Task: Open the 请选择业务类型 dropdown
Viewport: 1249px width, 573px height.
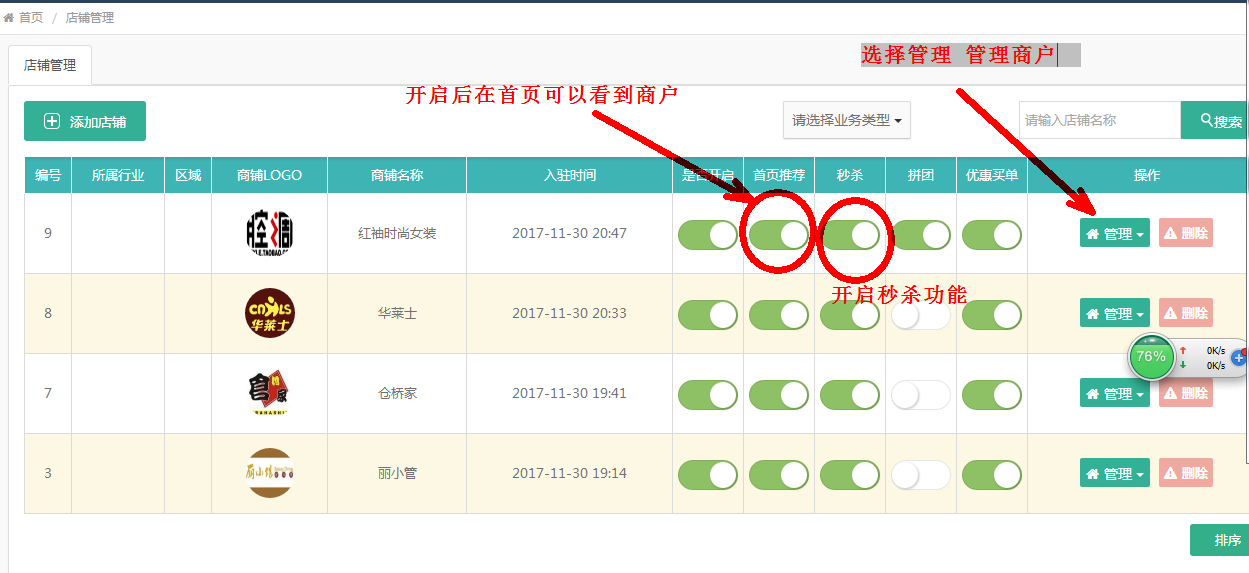Action: [846, 120]
